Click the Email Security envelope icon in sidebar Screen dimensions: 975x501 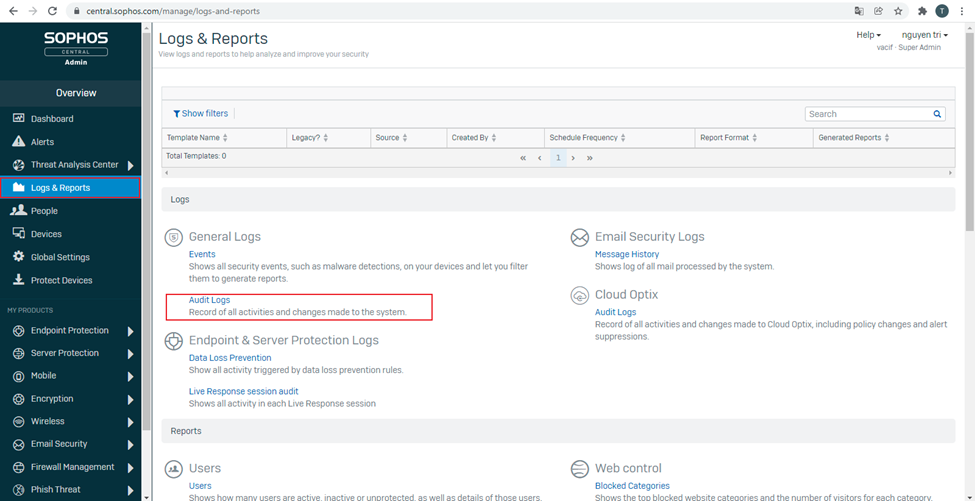click(x=19, y=444)
